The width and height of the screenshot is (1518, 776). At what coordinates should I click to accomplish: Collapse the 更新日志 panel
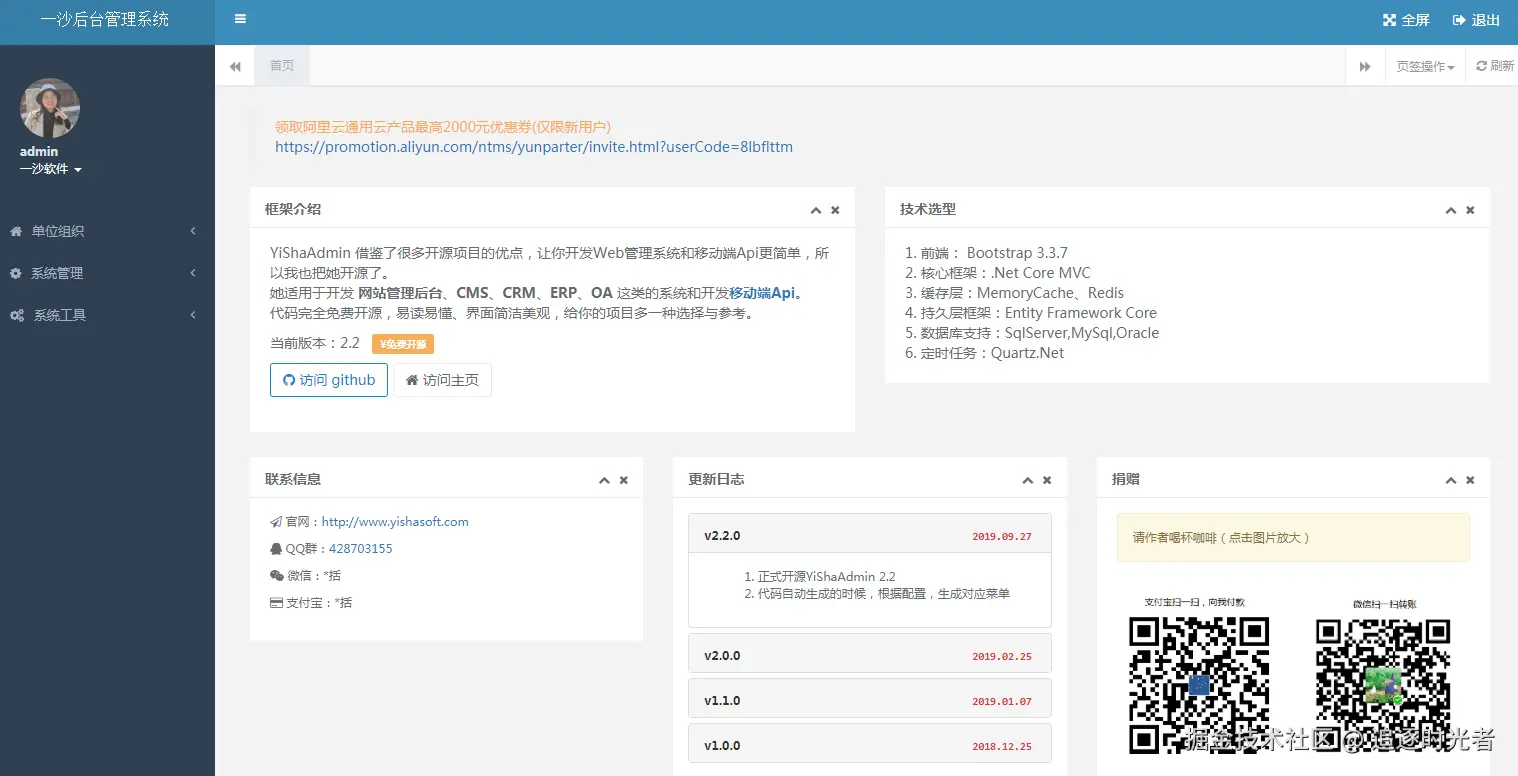click(x=1027, y=480)
